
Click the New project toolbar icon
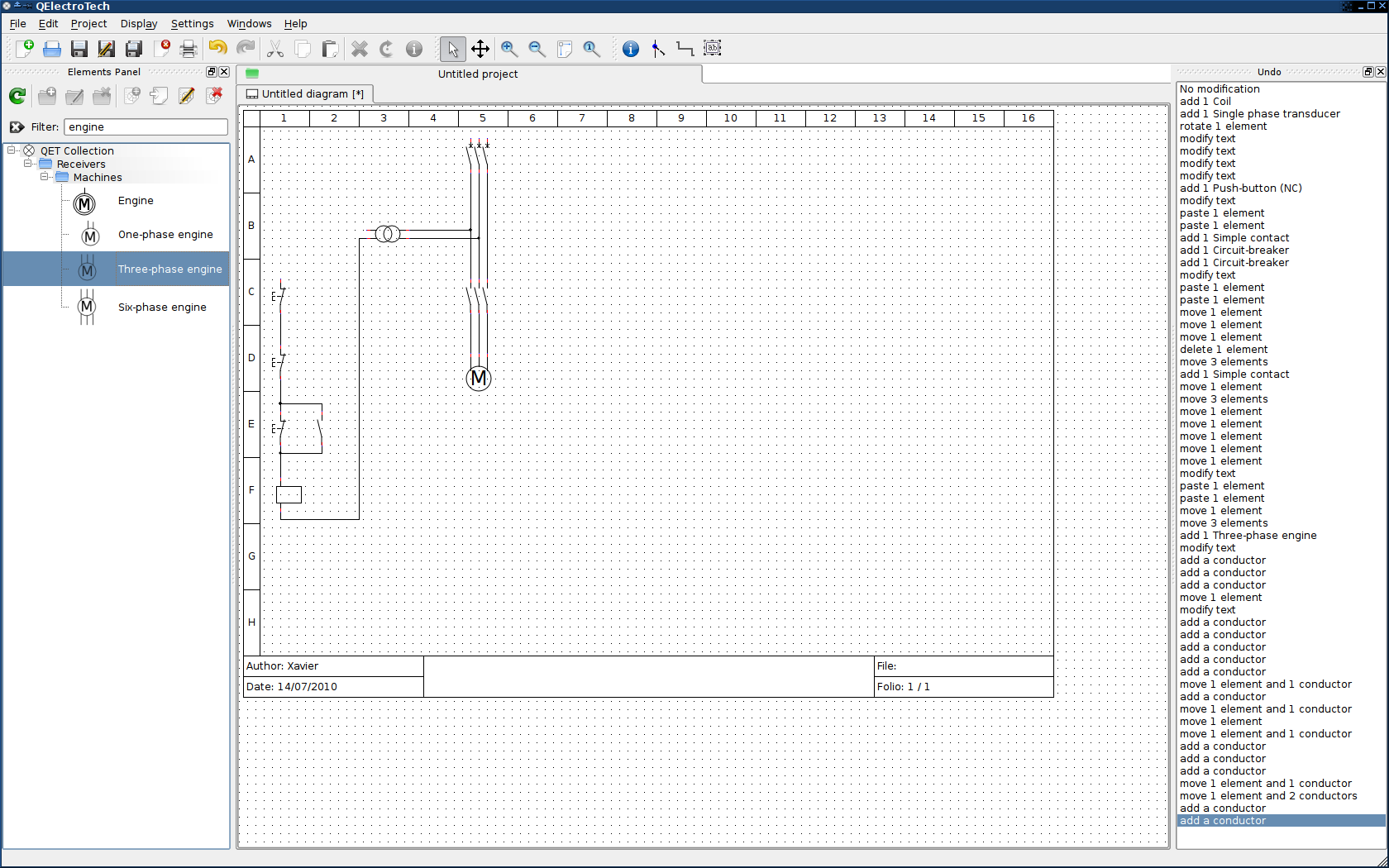[25, 49]
